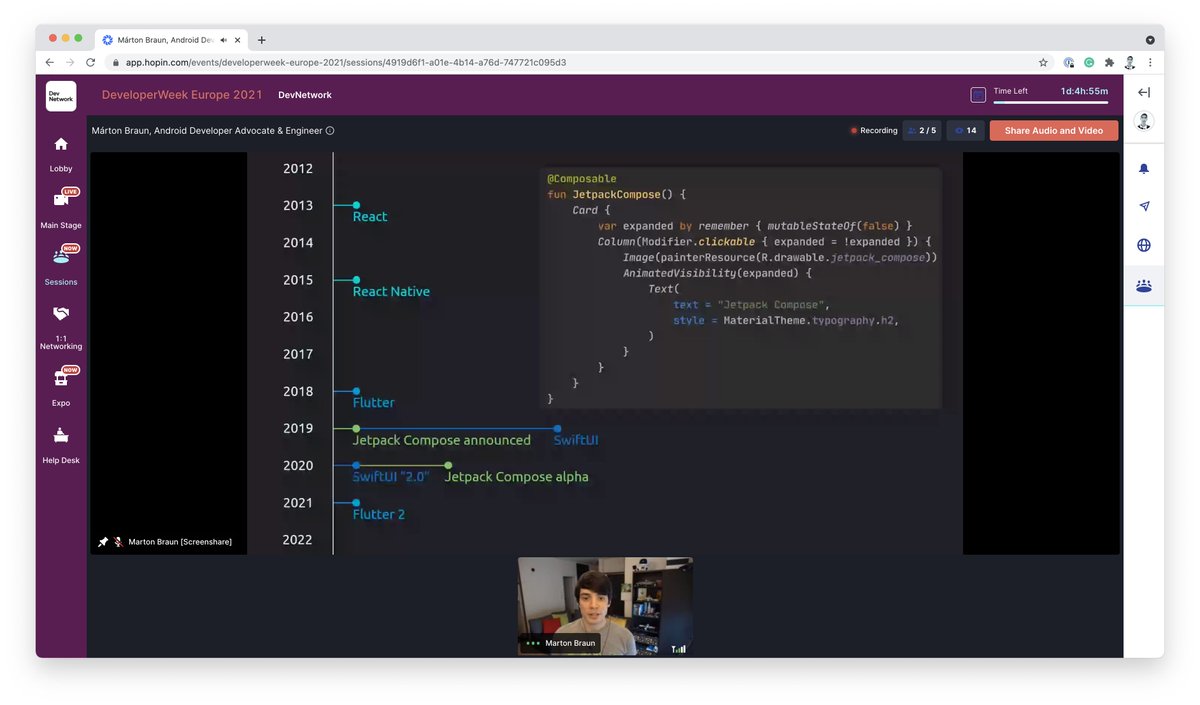Open the user profile avatar
Viewport: 1200px width, 705px height.
pyautogui.click(x=1144, y=121)
